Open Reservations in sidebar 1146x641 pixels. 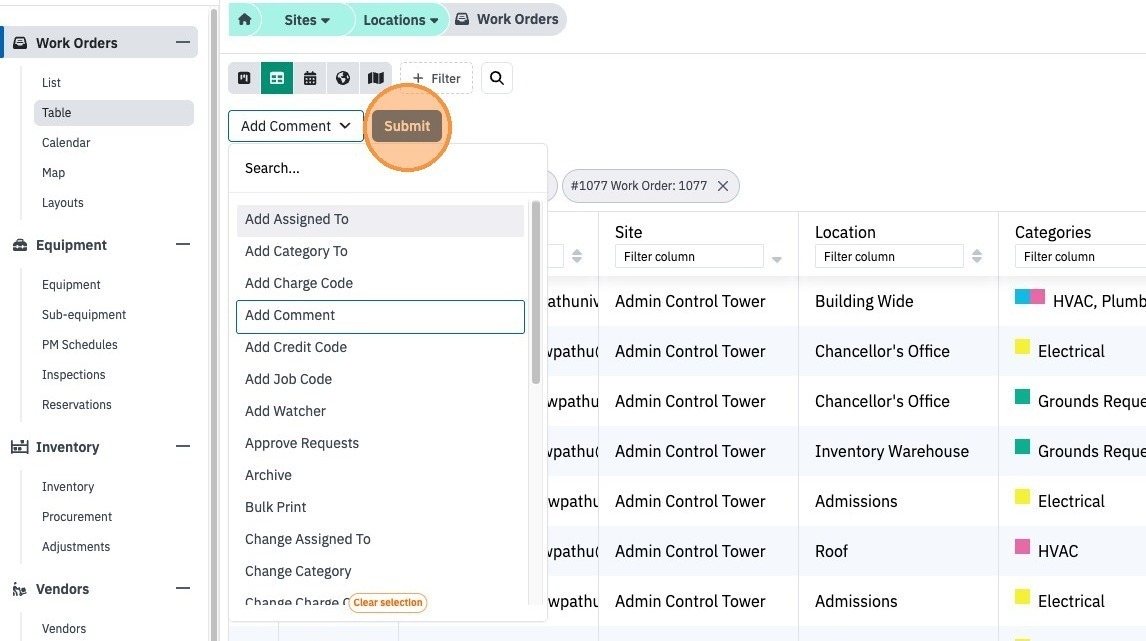tap(77, 404)
